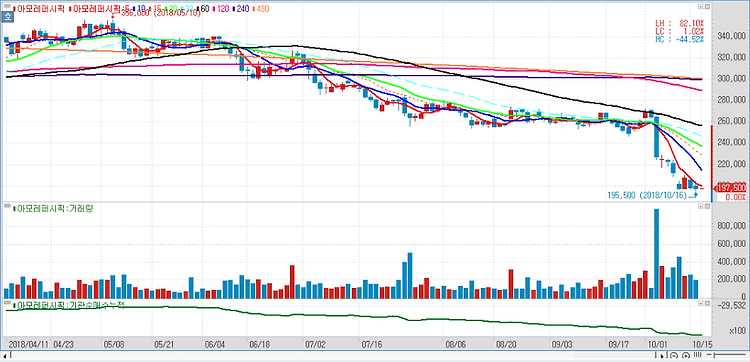Click the vertical bars spacing icon
The width and height of the screenshot is (750, 362).
697,355
